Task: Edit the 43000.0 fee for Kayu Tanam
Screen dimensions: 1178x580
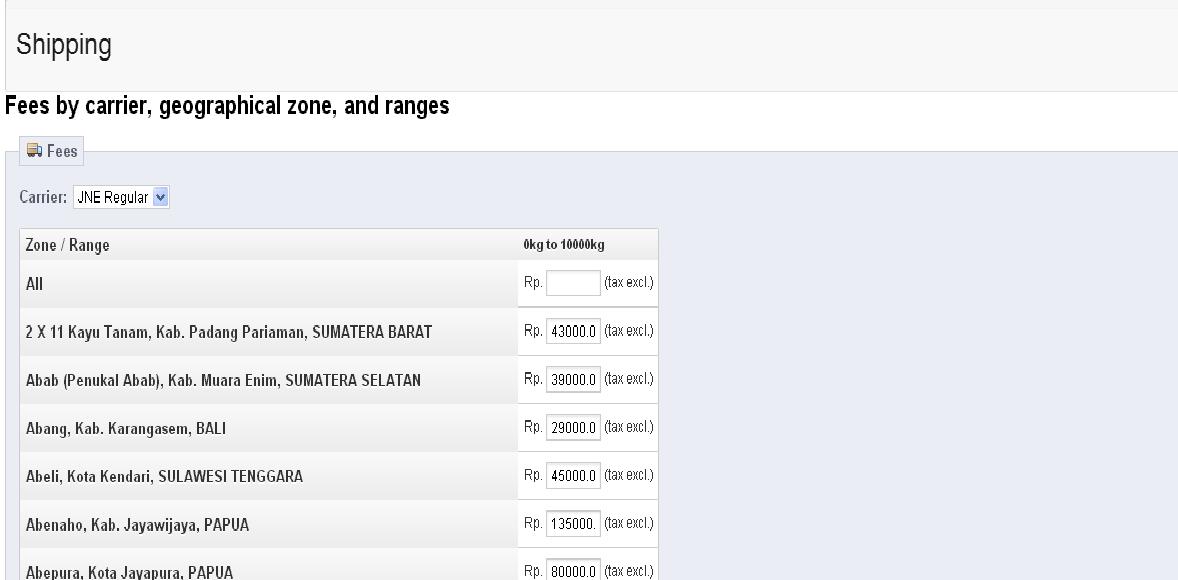Action: tap(573, 331)
